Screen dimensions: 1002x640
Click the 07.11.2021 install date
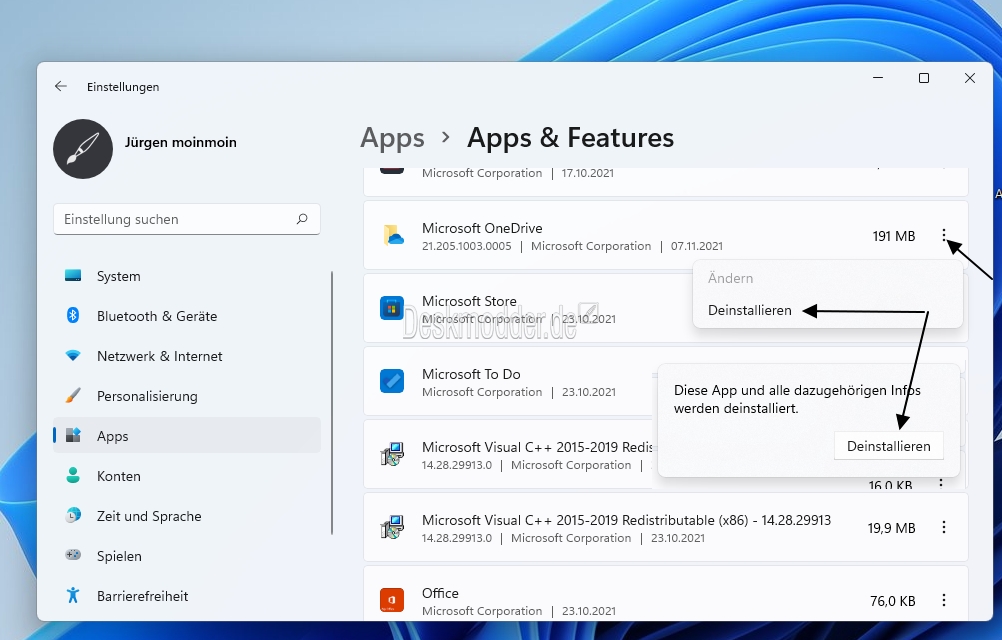click(x=697, y=246)
